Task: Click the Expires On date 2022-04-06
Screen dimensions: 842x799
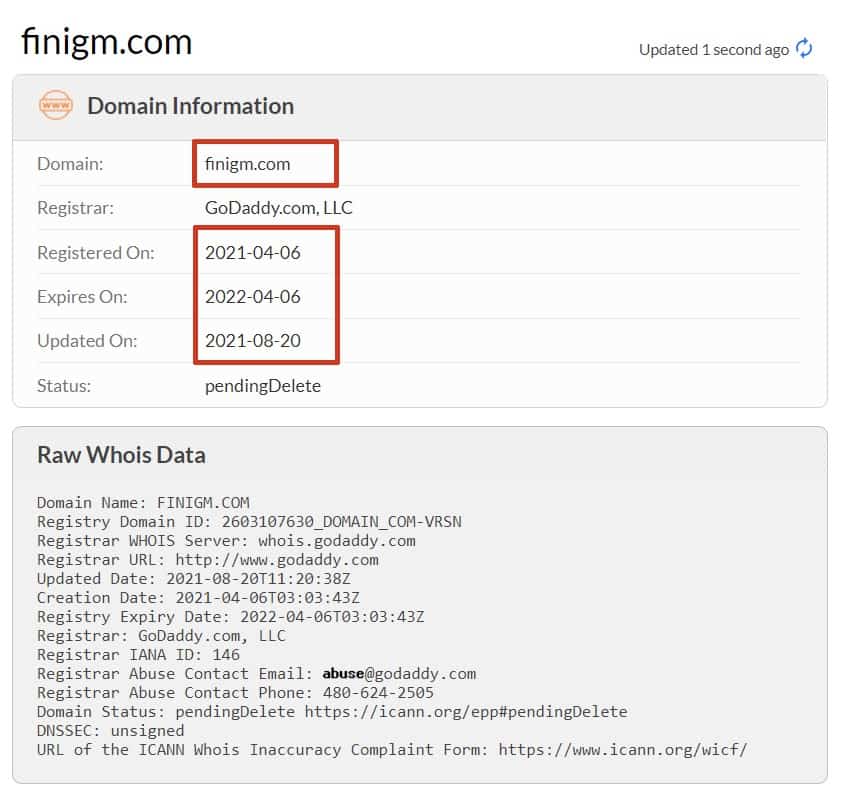Action: coord(252,296)
